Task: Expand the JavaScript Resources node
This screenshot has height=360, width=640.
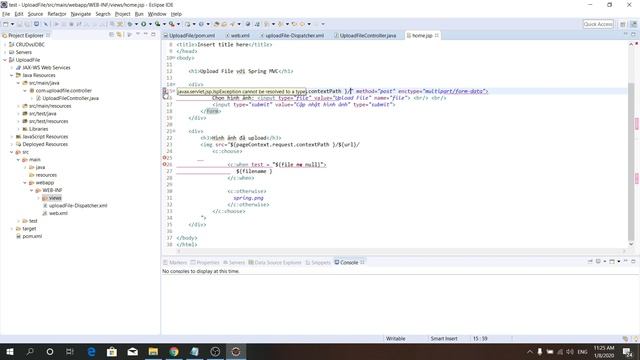Action: (x=11, y=137)
